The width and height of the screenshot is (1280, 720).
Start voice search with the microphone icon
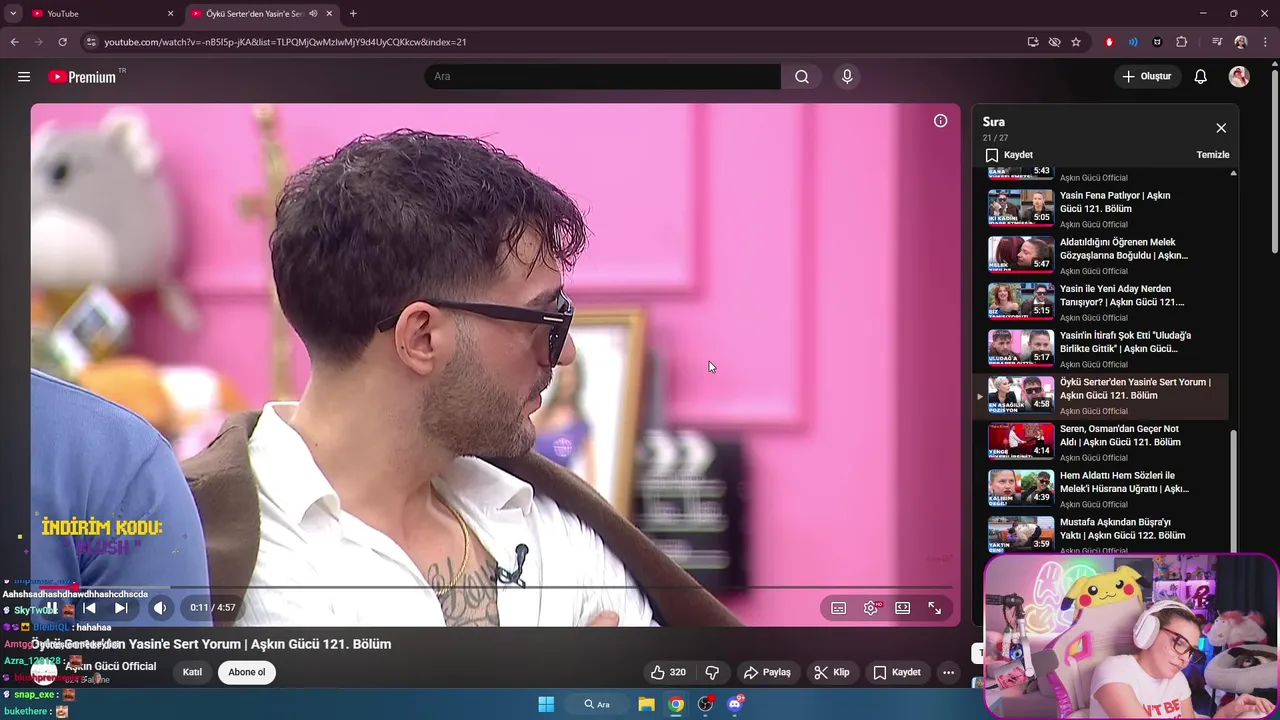coord(847,77)
